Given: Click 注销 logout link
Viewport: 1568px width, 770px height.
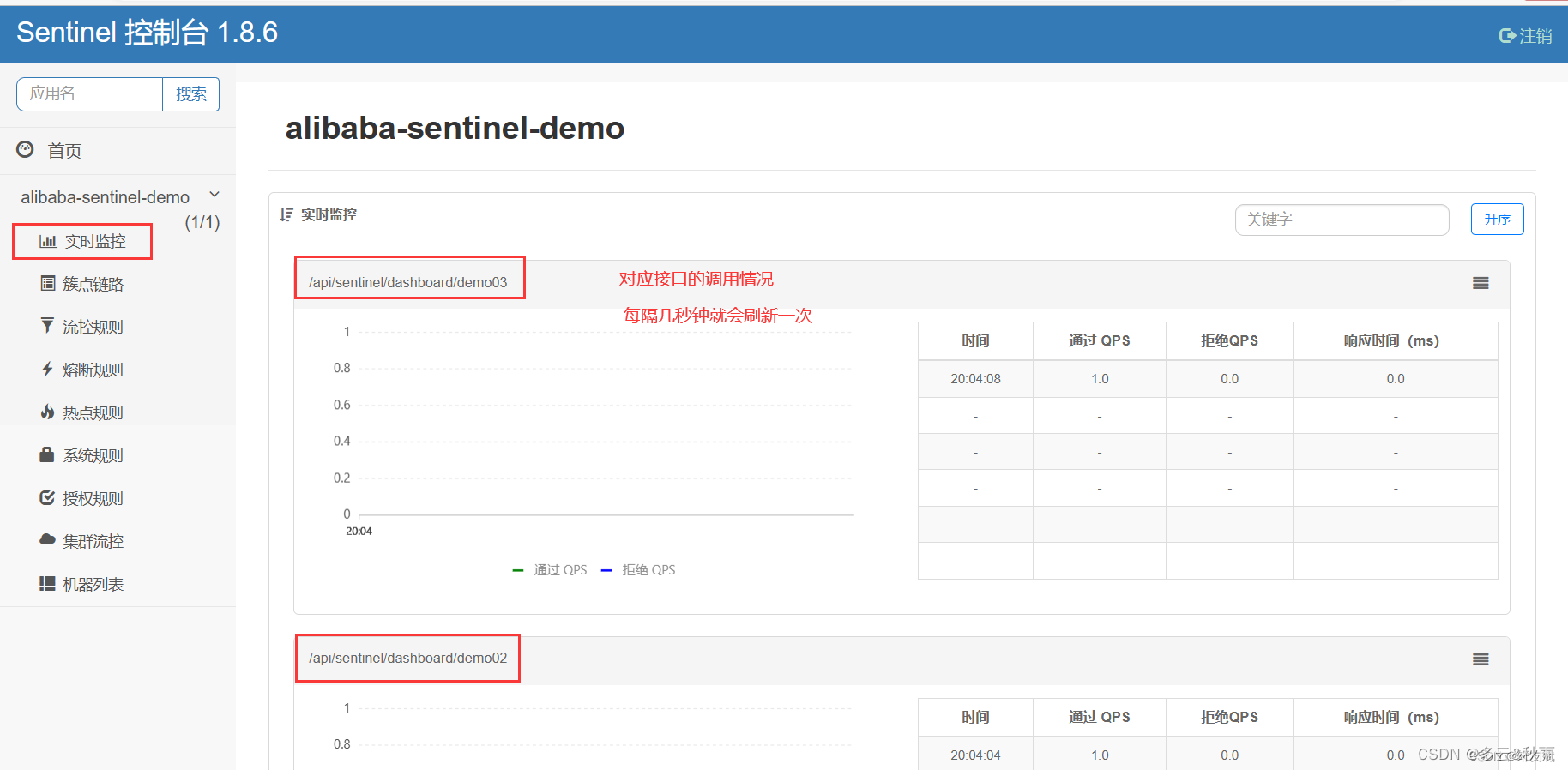Looking at the screenshot, I should [1535, 36].
